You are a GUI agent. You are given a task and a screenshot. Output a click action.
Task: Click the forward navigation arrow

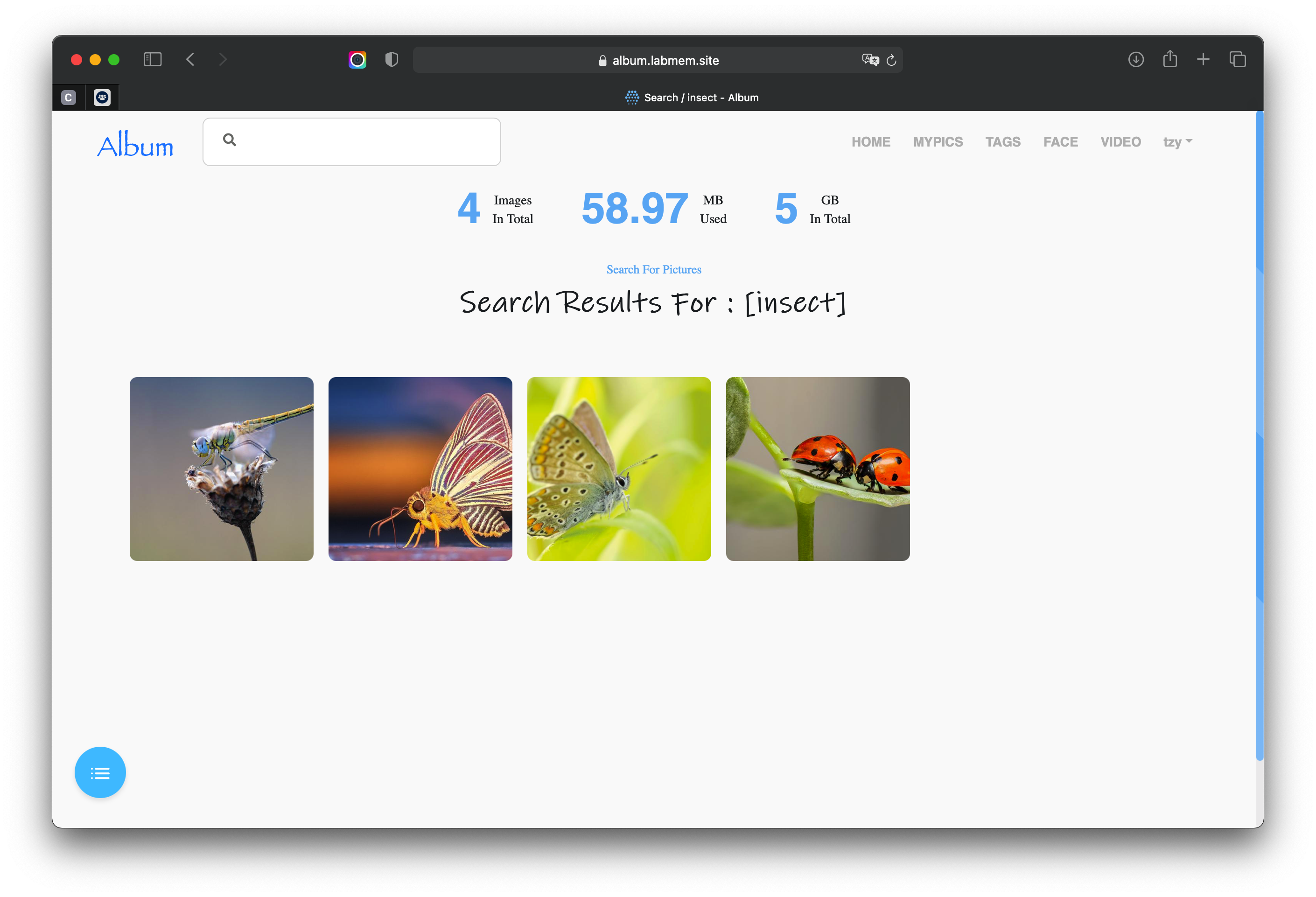coord(223,59)
